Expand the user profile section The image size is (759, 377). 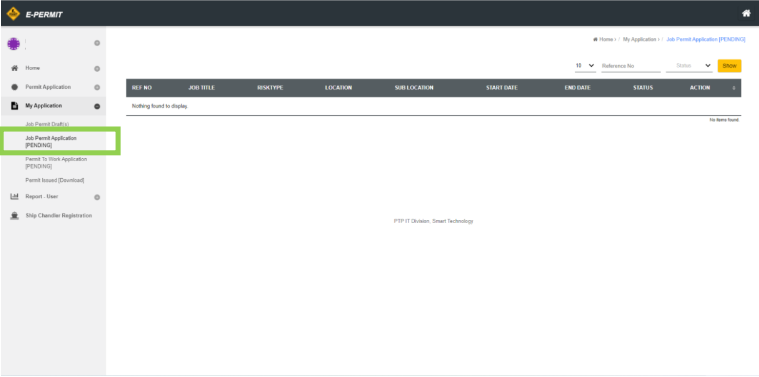click(97, 43)
